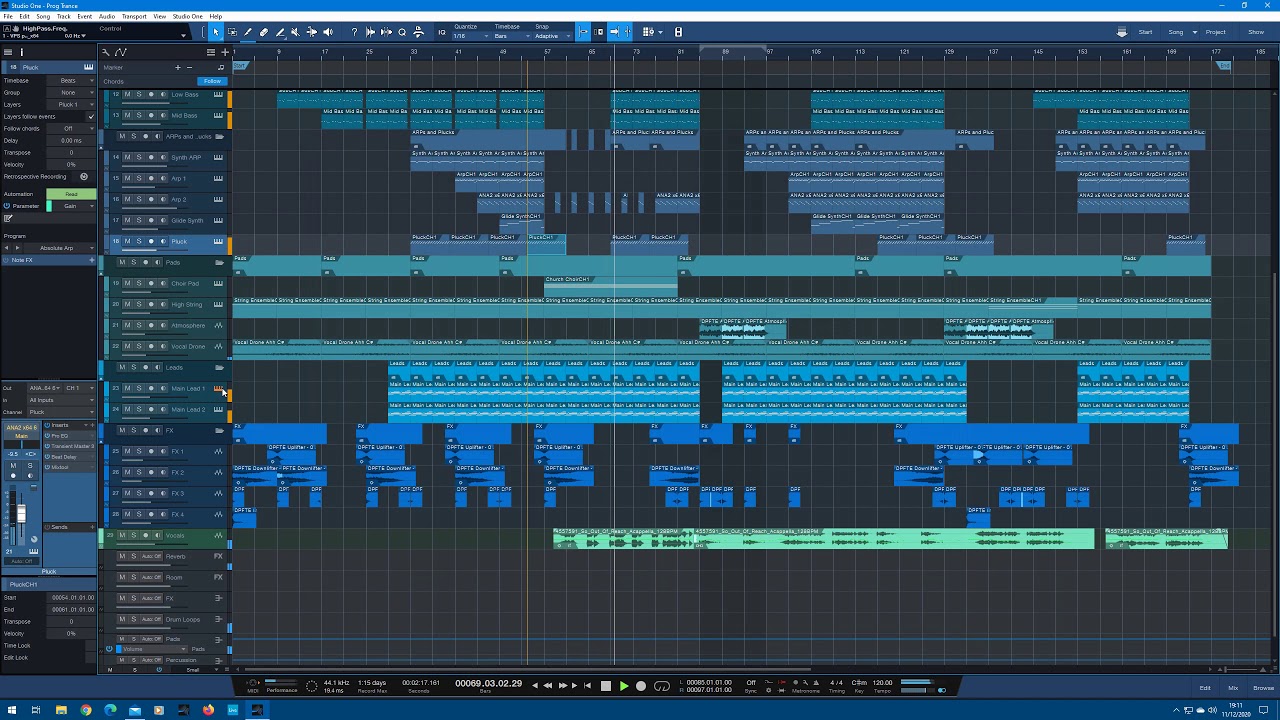
Task: Mute the Low Bass track
Action: pos(127,95)
